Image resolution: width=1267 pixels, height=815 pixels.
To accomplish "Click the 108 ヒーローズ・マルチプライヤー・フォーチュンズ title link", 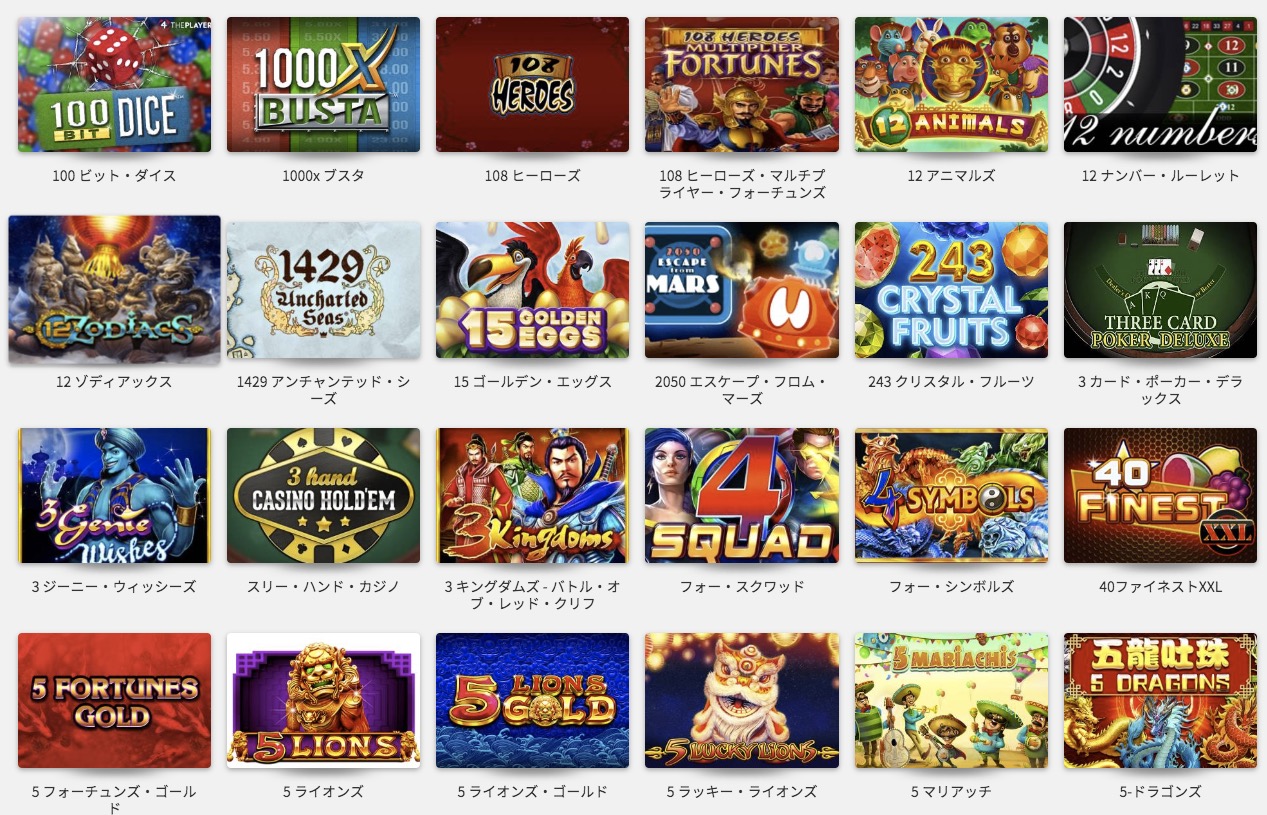I will (x=742, y=184).
